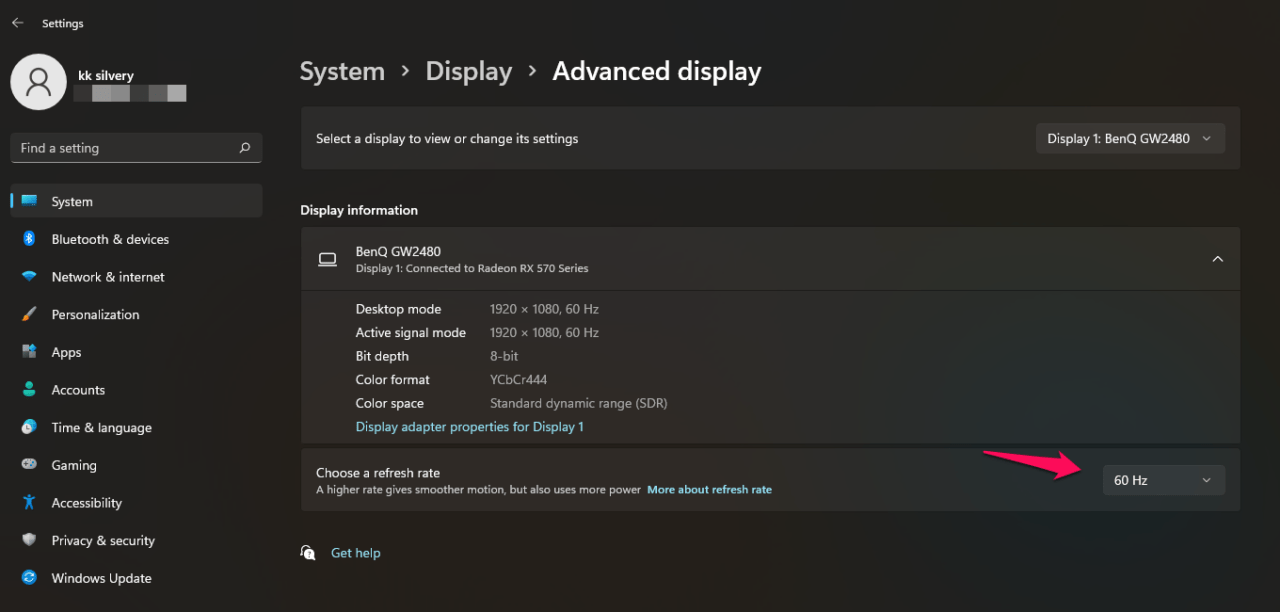Click the user profile avatar icon
The height and width of the screenshot is (612, 1280).
click(x=39, y=82)
